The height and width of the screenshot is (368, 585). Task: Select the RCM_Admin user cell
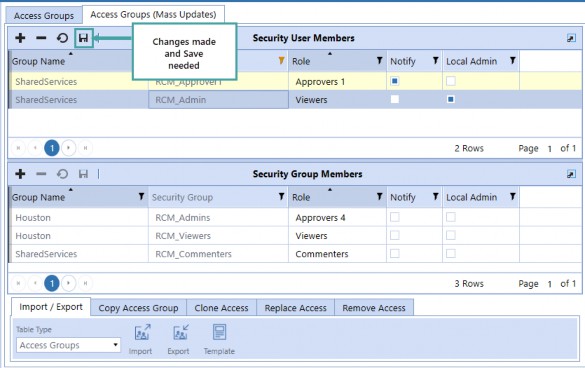pyautogui.click(x=219, y=100)
